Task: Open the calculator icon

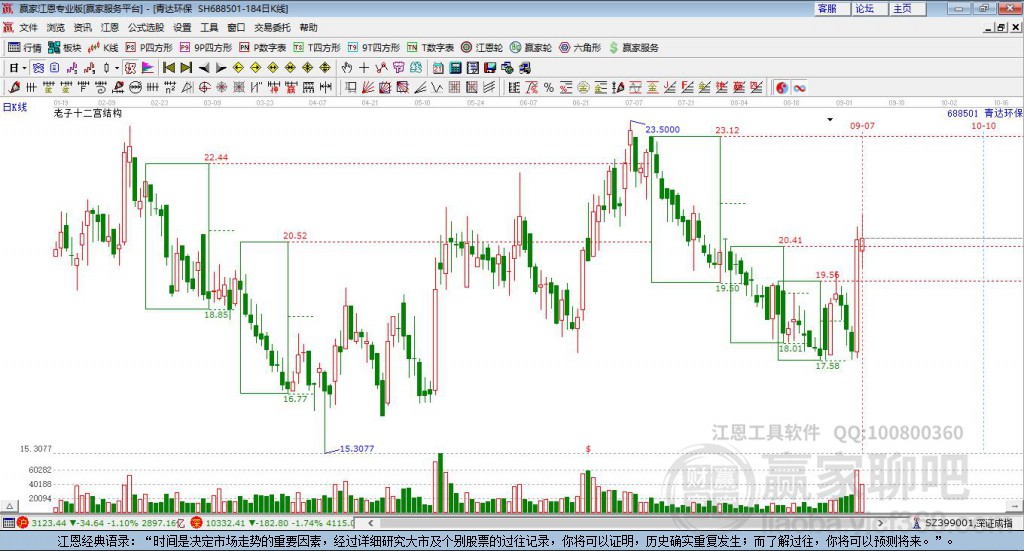Action: pyautogui.click(x=456, y=68)
